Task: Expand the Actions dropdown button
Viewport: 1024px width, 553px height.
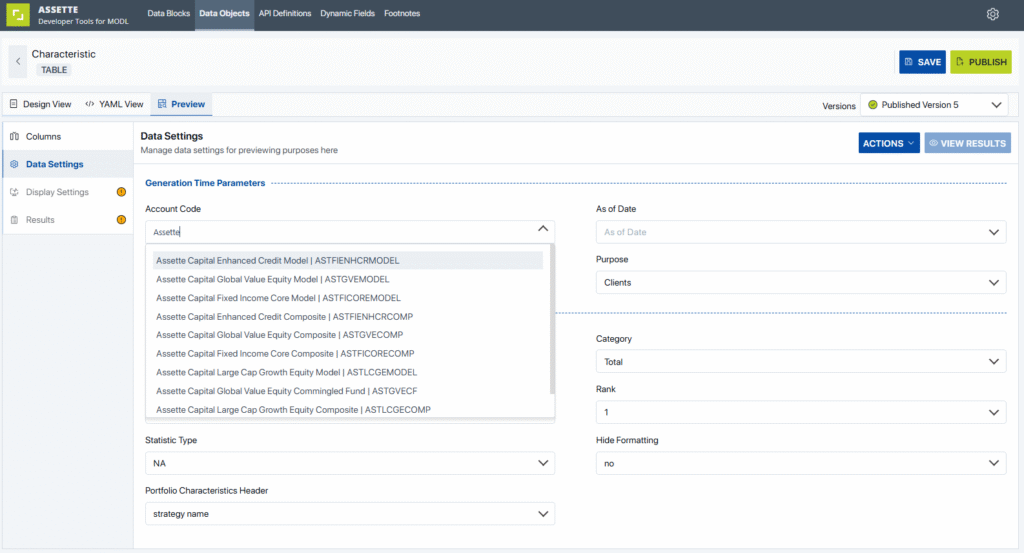Action: pyautogui.click(x=888, y=143)
